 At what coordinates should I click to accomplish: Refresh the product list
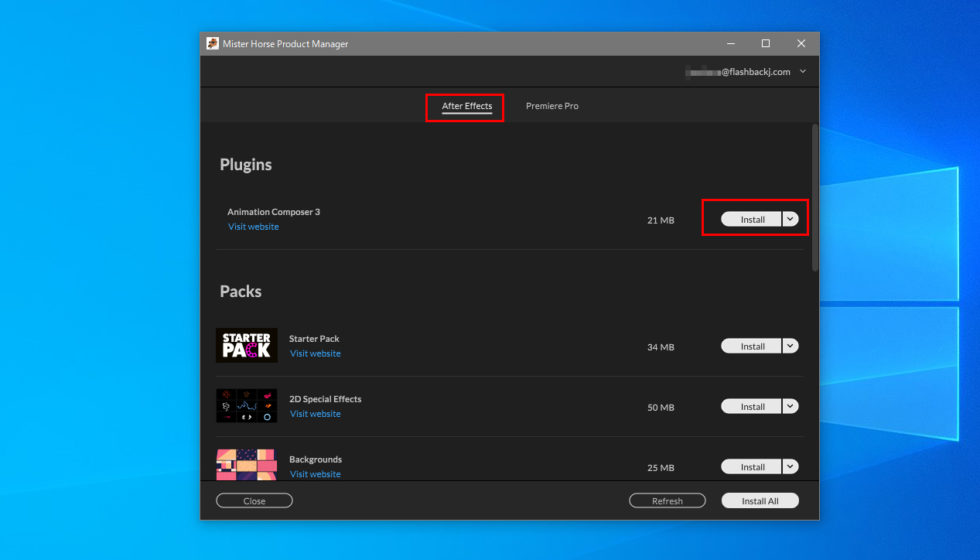(667, 501)
